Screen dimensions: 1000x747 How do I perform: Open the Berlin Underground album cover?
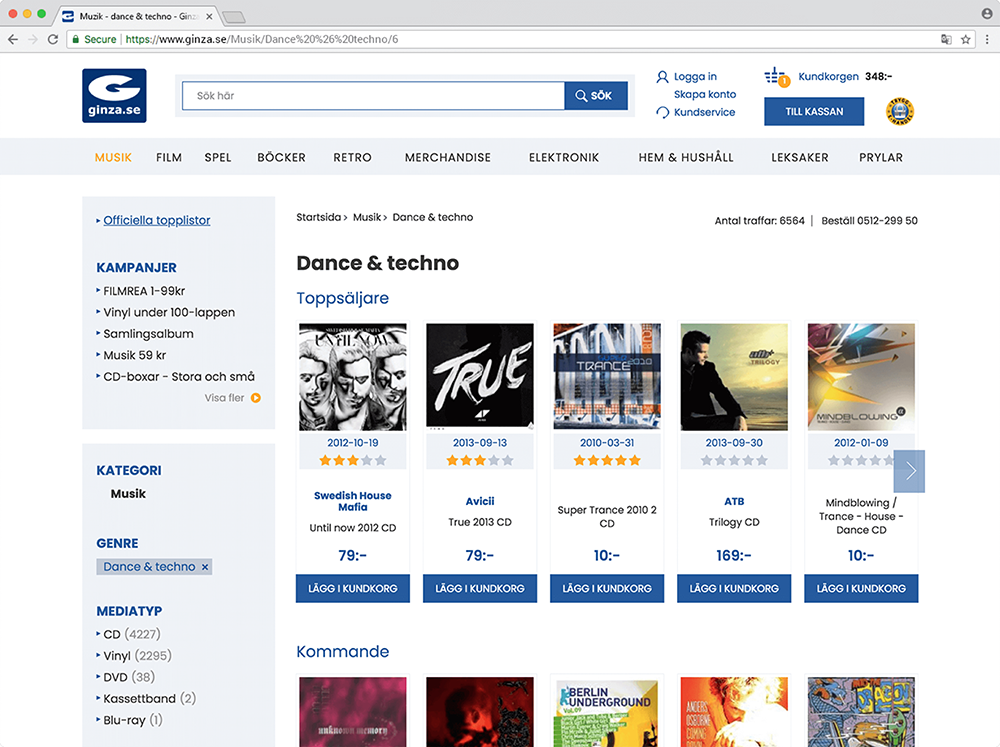607,712
